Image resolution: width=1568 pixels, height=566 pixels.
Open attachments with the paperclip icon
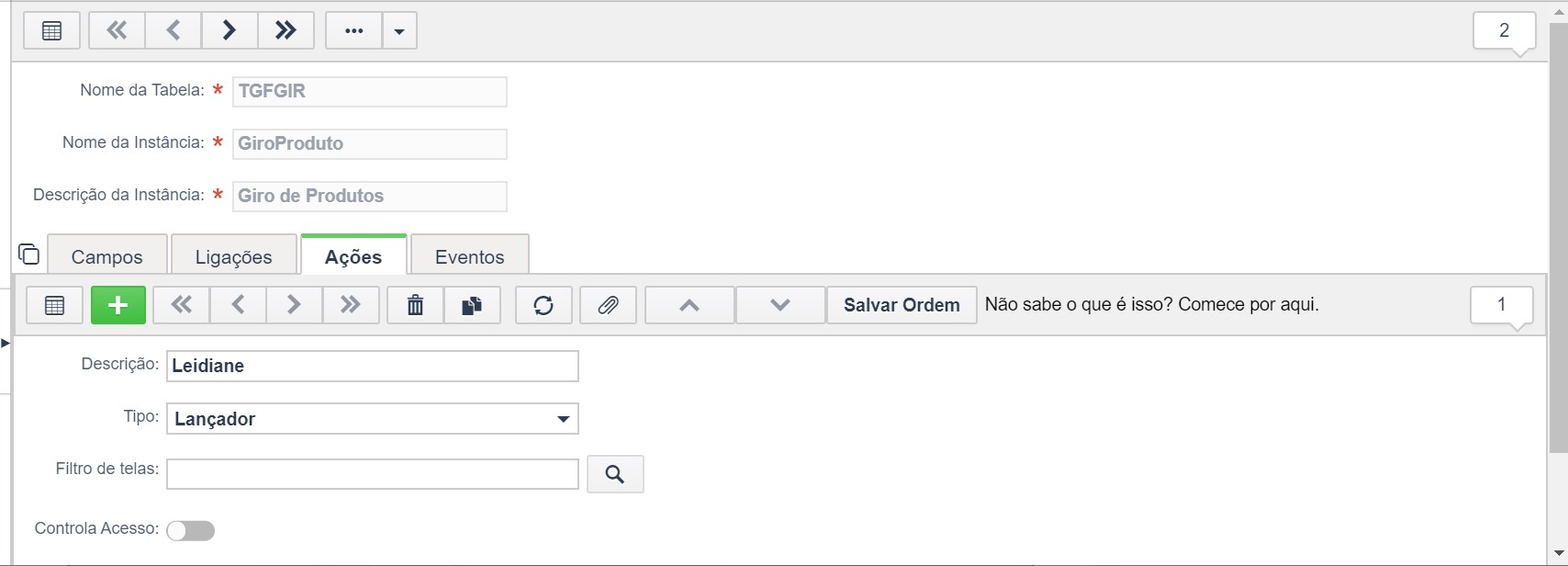coord(608,305)
